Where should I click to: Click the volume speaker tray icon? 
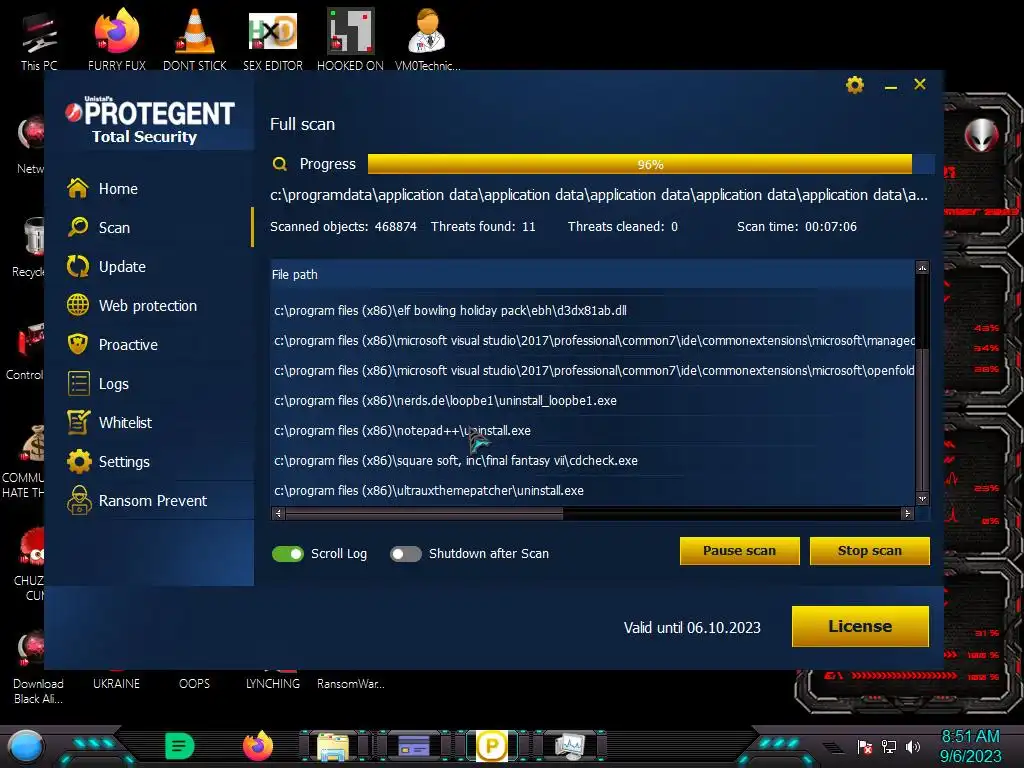point(912,746)
